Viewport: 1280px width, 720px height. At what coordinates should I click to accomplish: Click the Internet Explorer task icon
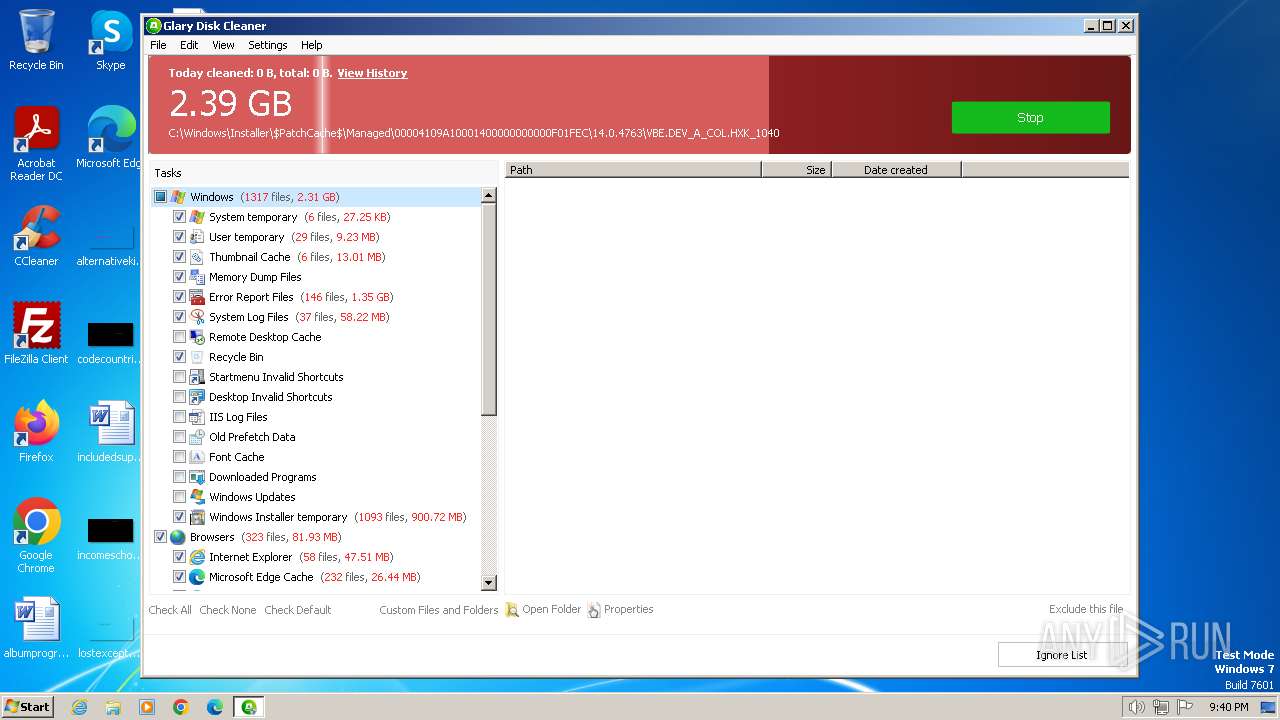point(197,557)
